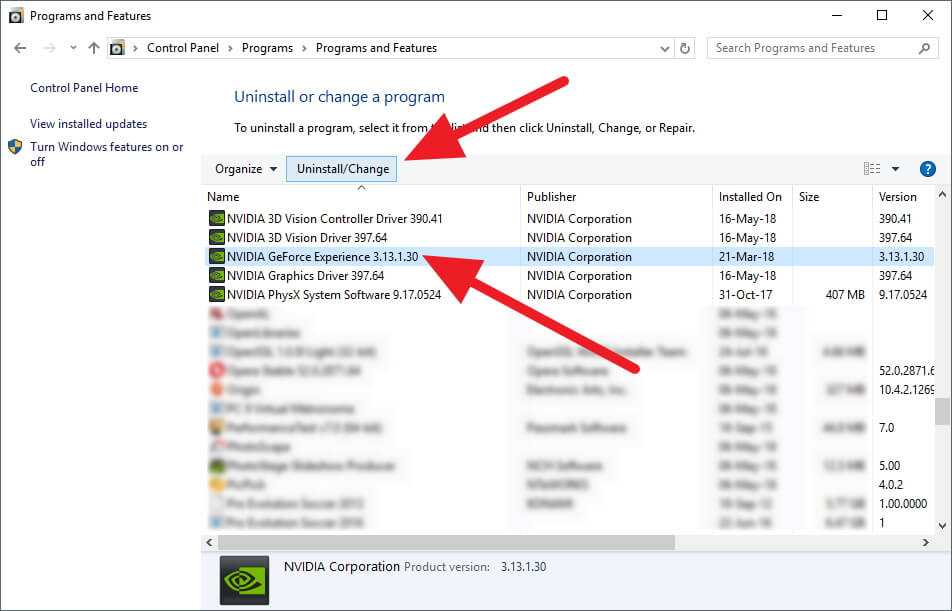Click the Up arrow to parent folder
The width and height of the screenshot is (952, 611).
tap(94, 48)
